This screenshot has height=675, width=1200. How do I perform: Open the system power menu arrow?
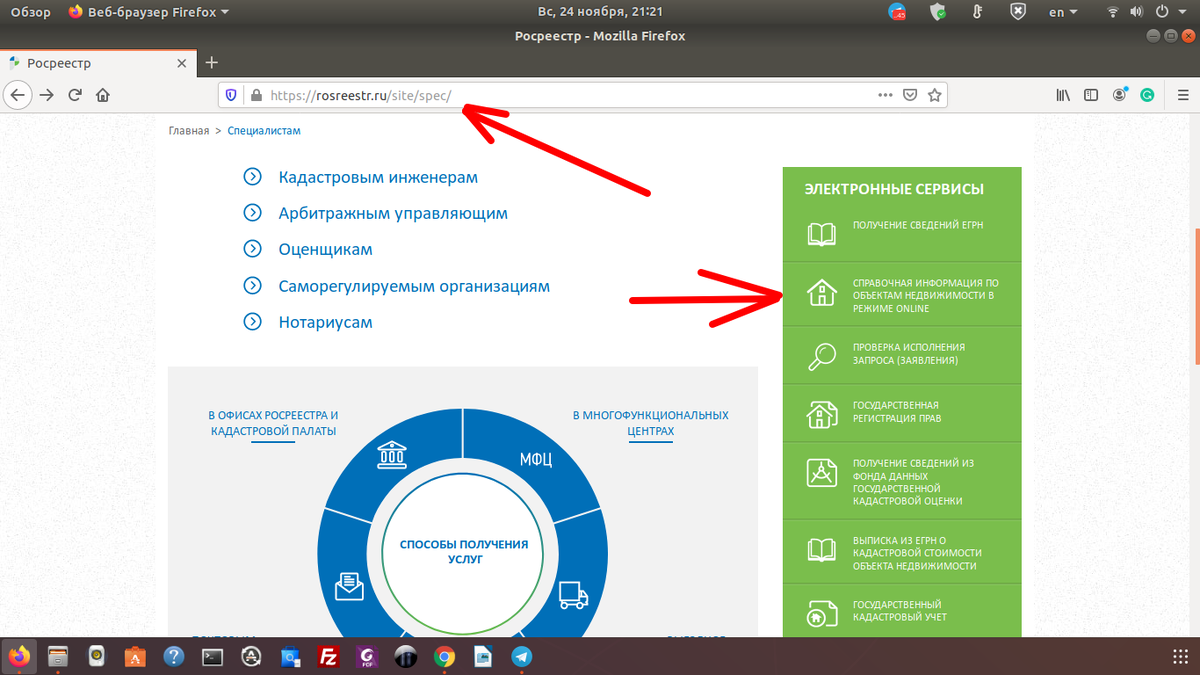(x=1184, y=12)
